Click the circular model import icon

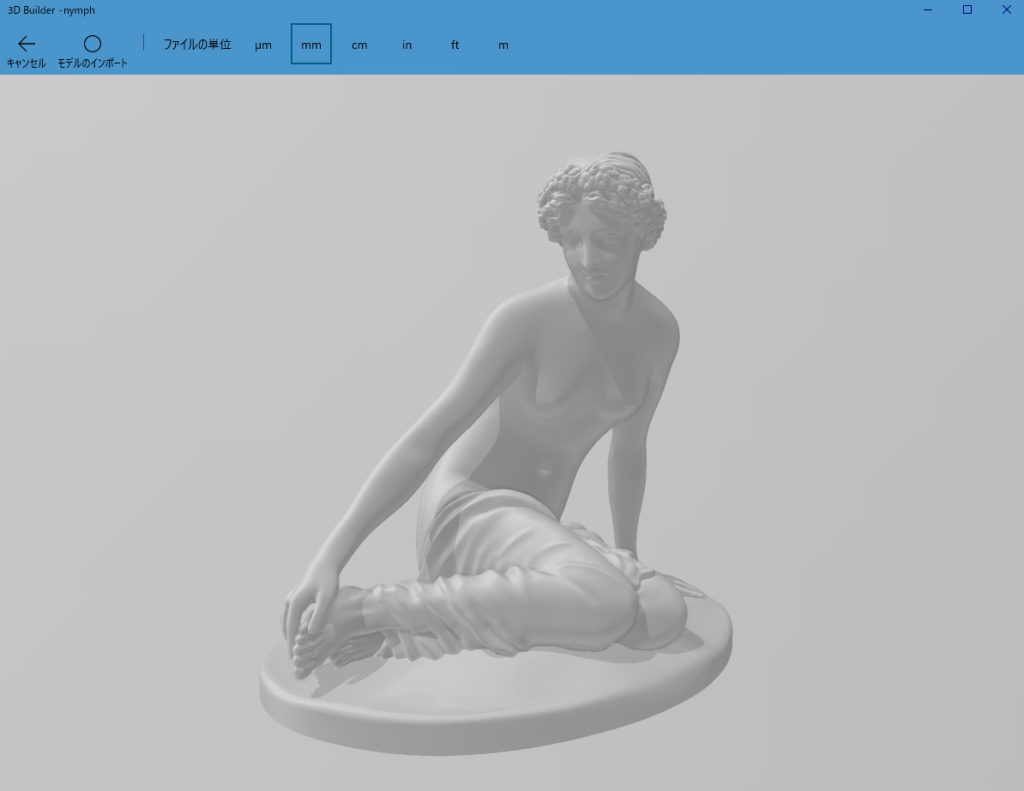tap(92, 43)
